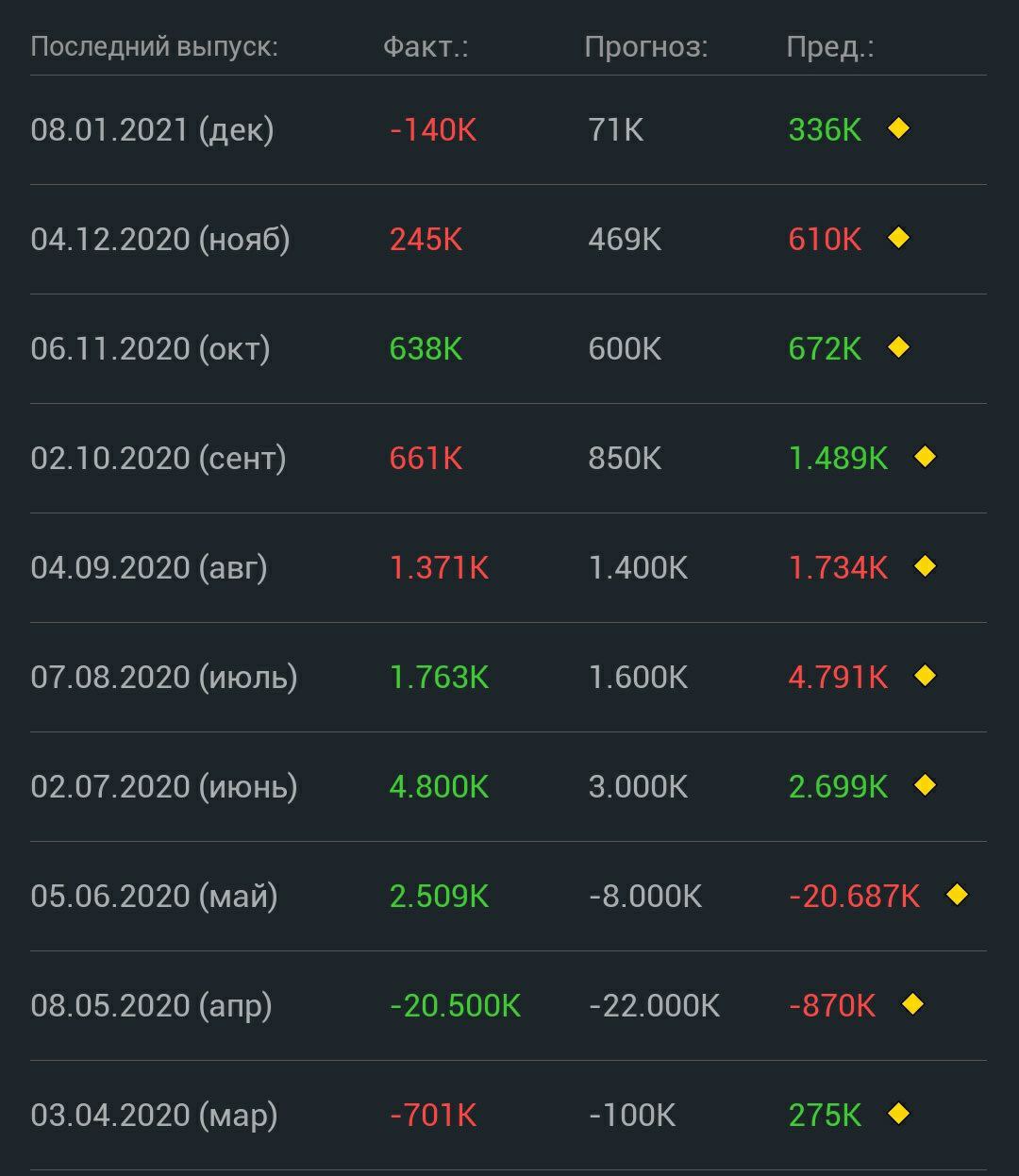Viewport: 1019px width, 1176px height.
Task: Click the actual value 661K
Action: (426, 459)
